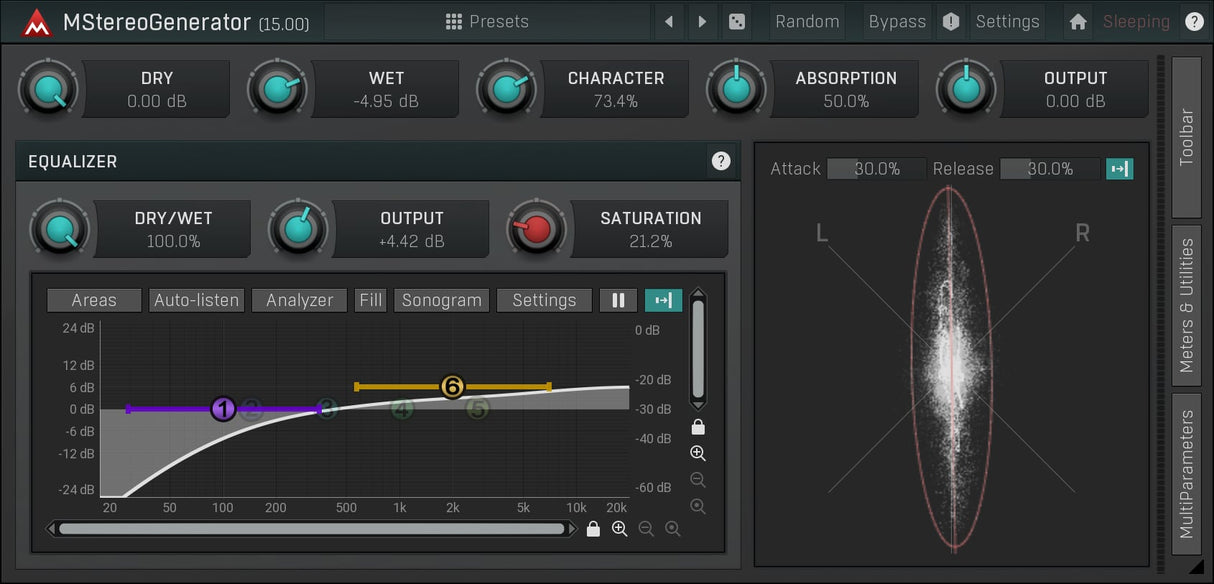Load the next preset arrow
Viewport: 1214px width, 584px height.
pyautogui.click(x=702, y=22)
